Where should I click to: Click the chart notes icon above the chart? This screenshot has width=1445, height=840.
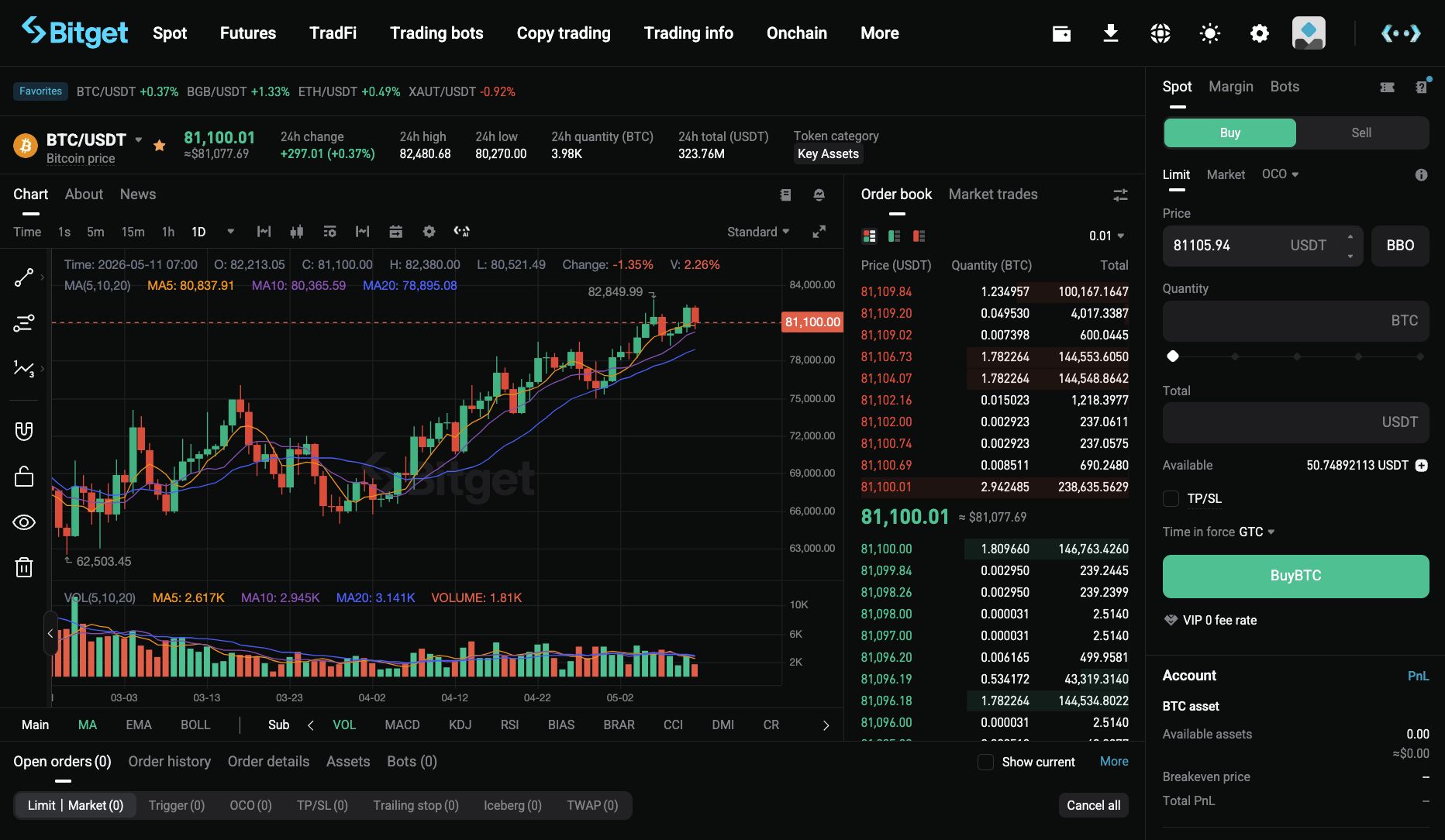[x=785, y=195]
